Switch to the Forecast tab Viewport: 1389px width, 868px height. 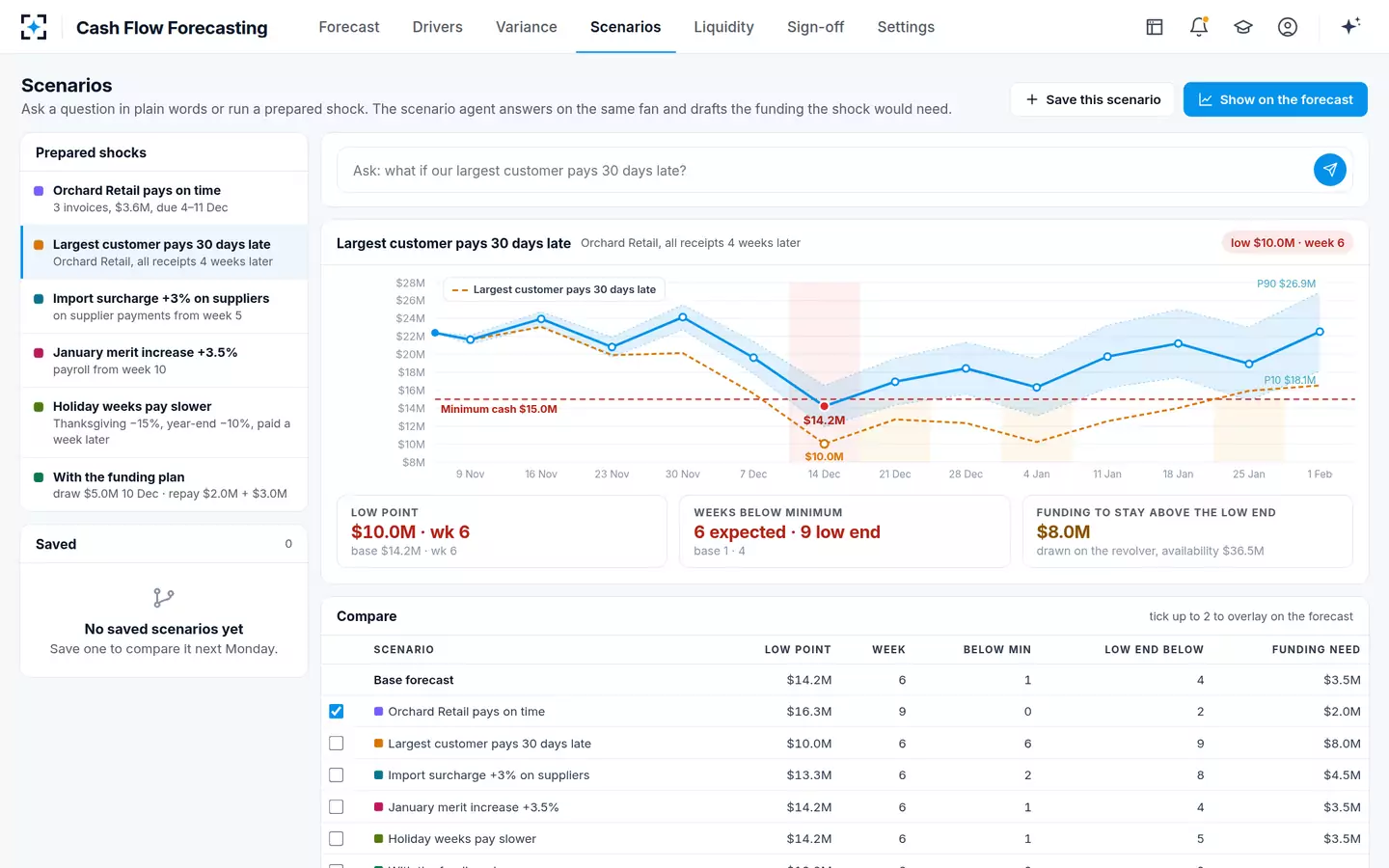[349, 27]
